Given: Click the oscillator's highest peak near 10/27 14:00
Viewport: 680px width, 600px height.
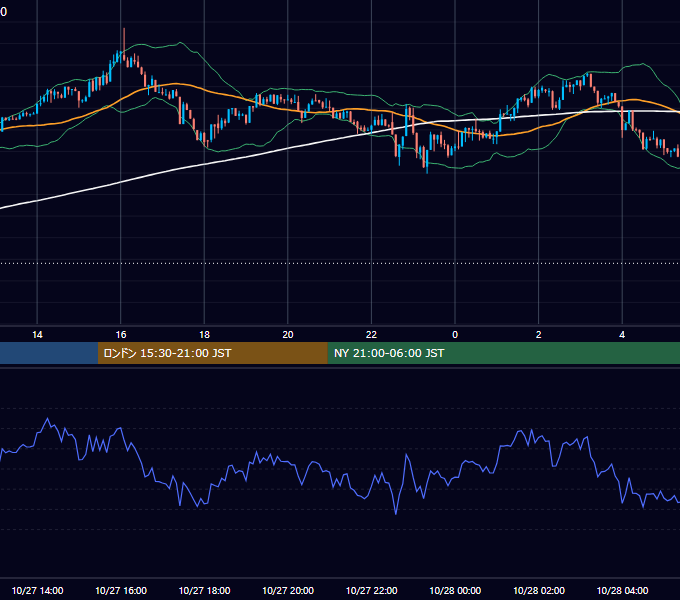Looking at the screenshot, I should click(47, 419).
